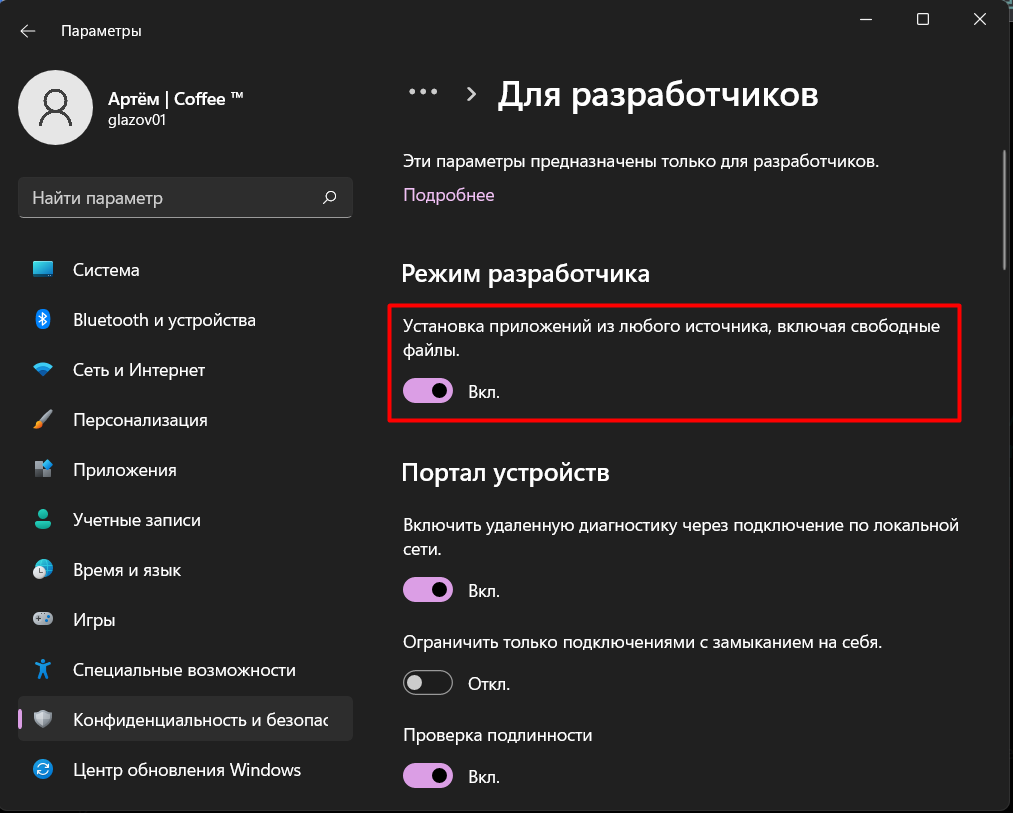Expand the breadcrumb ellipsis menu
1013x813 pixels.
(x=423, y=91)
